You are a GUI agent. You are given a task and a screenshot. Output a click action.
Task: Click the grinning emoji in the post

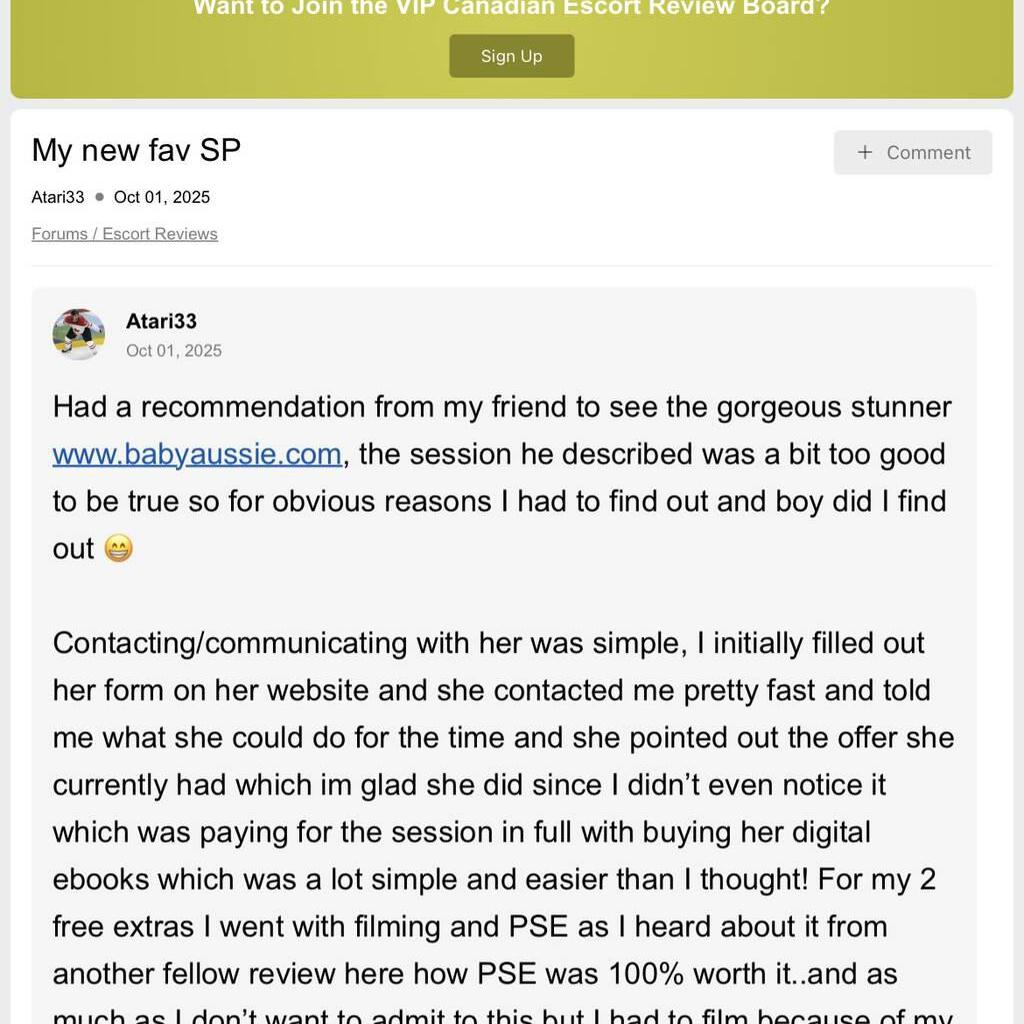(x=118, y=548)
